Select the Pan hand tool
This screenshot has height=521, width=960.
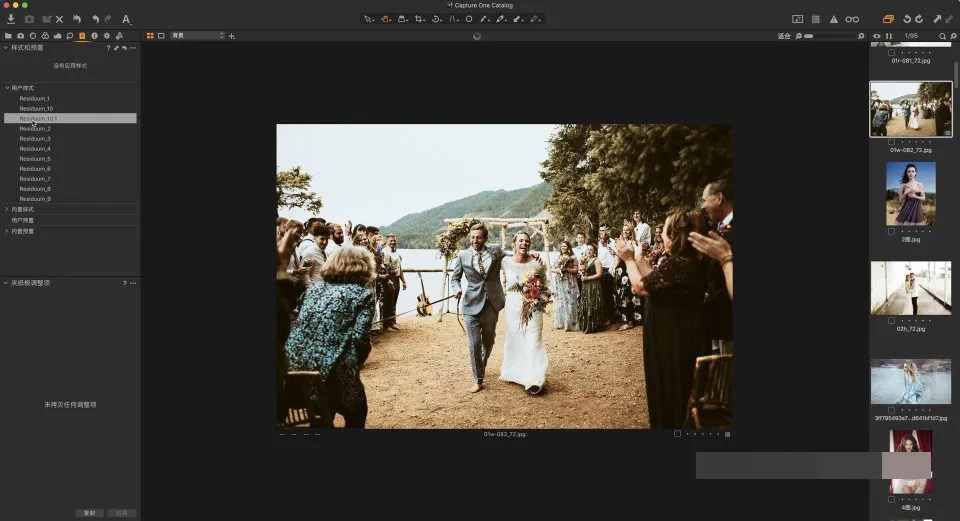385,19
